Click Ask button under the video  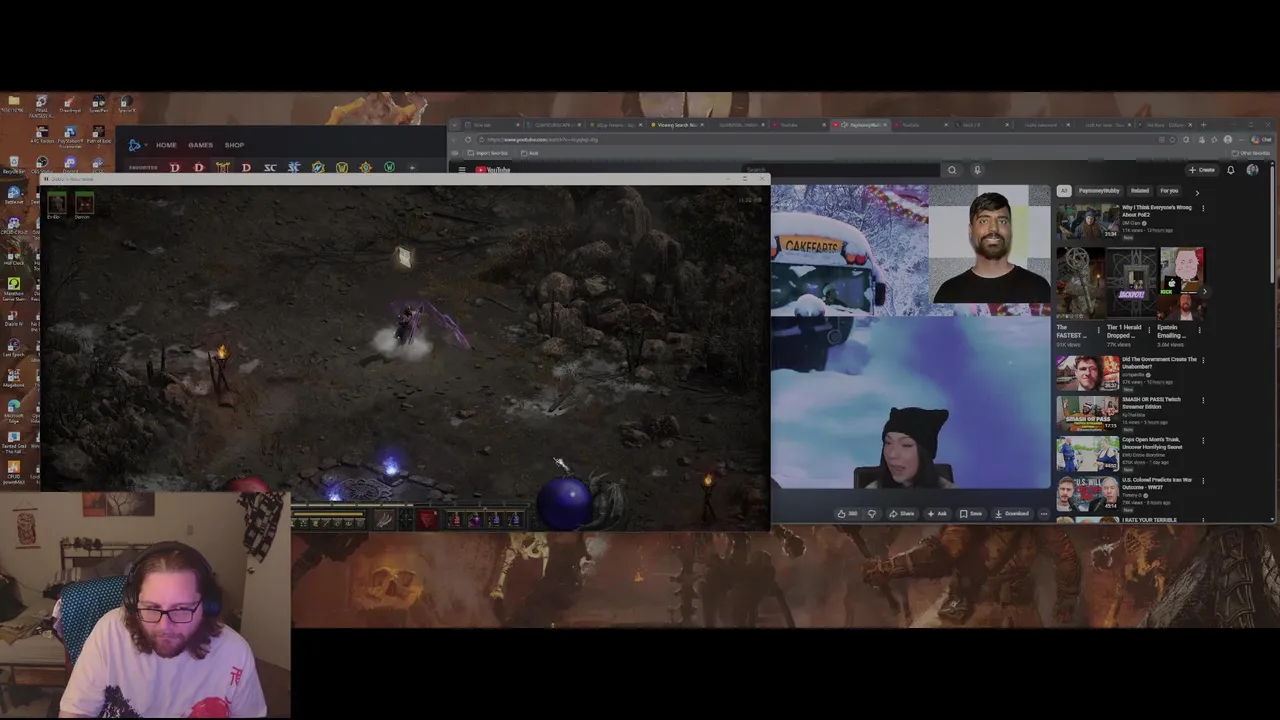tap(937, 514)
